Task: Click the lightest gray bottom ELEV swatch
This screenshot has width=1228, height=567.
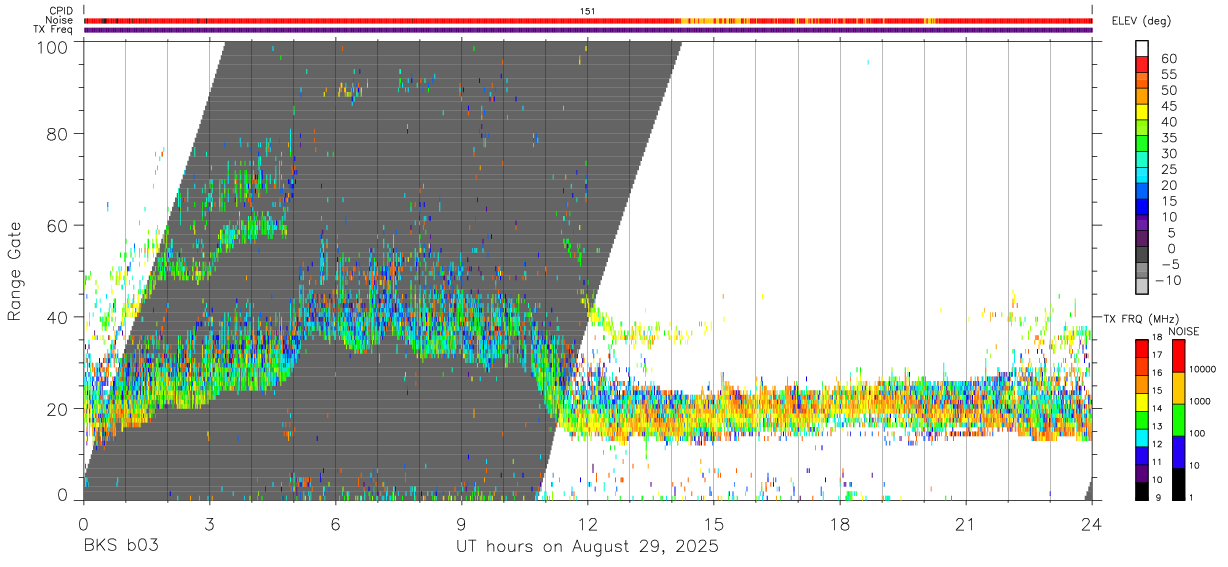Action: [x=1142, y=288]
